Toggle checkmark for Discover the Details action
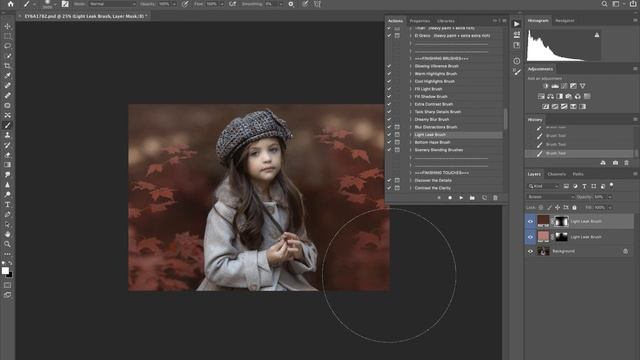The width and height of the screenshot is (640, 360). pyautogui.click(x=389, y=180)
